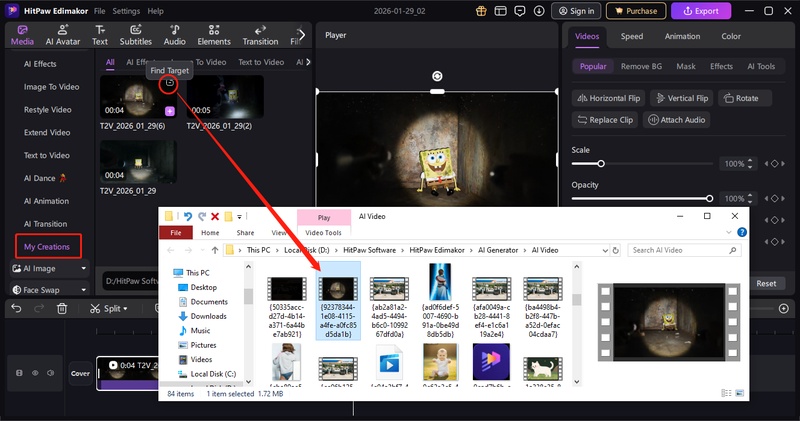Click the Cover button on timeline
The image size is (800, 421).
click(x=80, y=374)
